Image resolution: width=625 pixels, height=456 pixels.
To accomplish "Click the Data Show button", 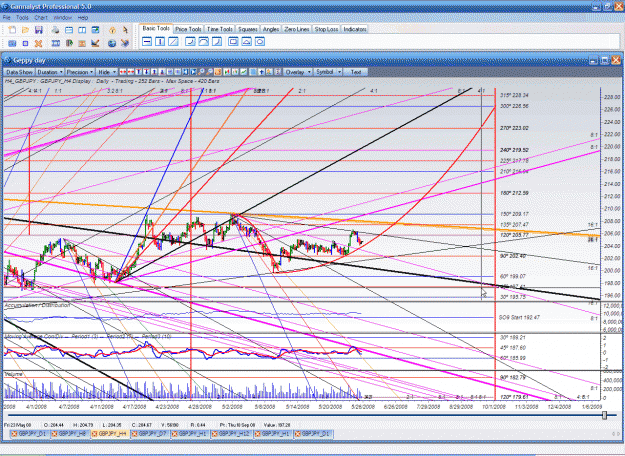I will click(19, 72).
